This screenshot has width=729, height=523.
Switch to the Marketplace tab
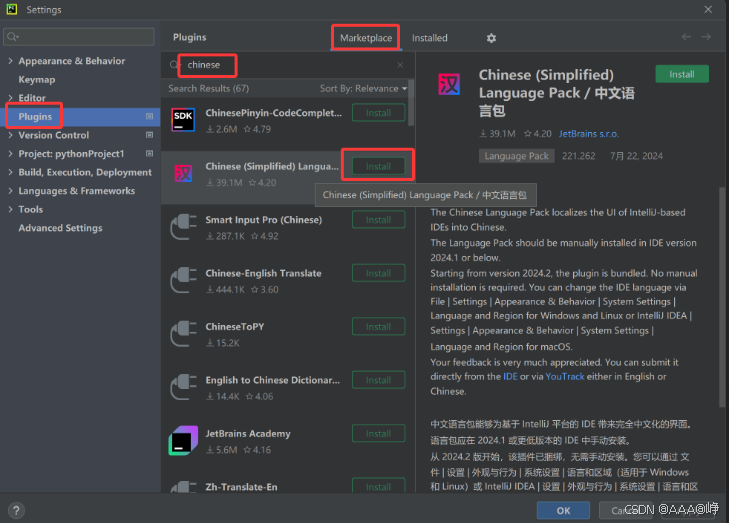366,38
